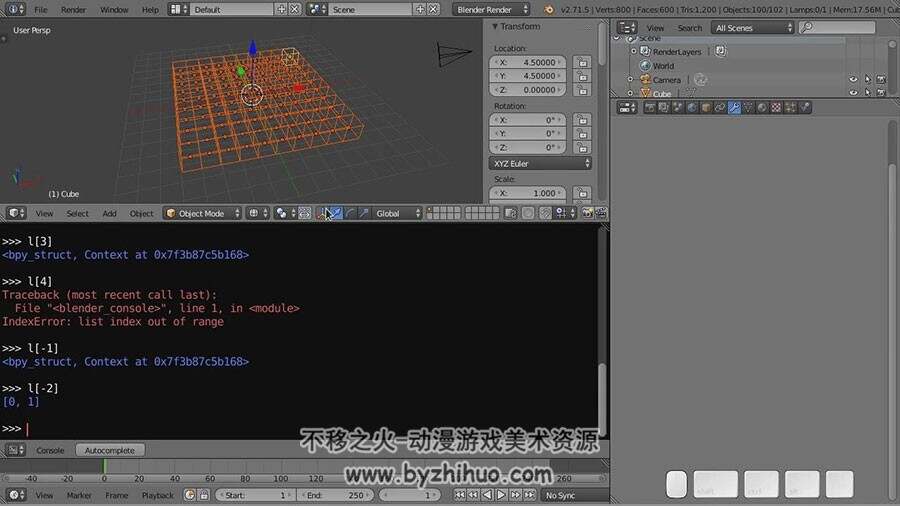
Task: Click the Outliner search filter field
Action: pyautogui.click(x=837, y=28)
